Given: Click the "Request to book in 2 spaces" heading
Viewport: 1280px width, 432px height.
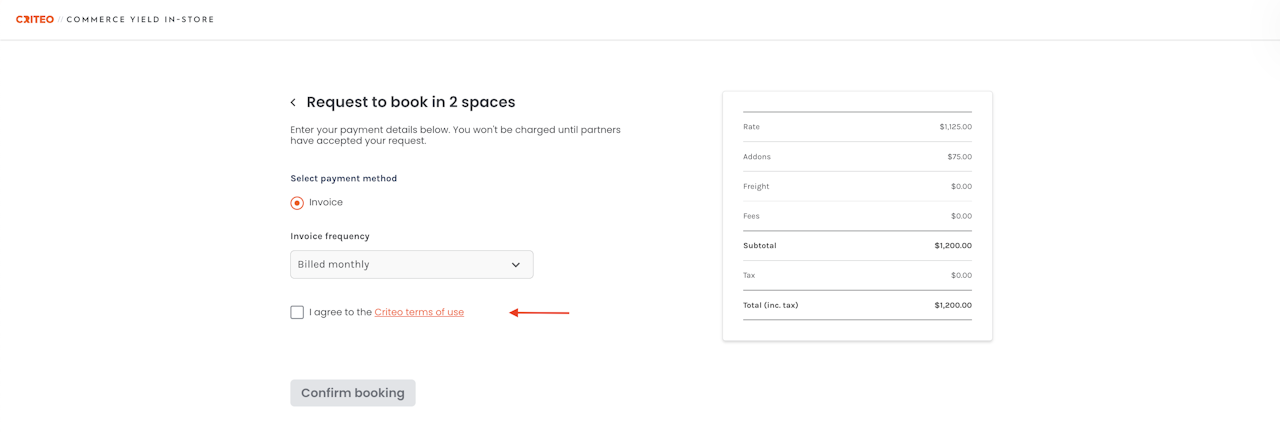Looking at the screenshot, I should (x=411, y=102).
